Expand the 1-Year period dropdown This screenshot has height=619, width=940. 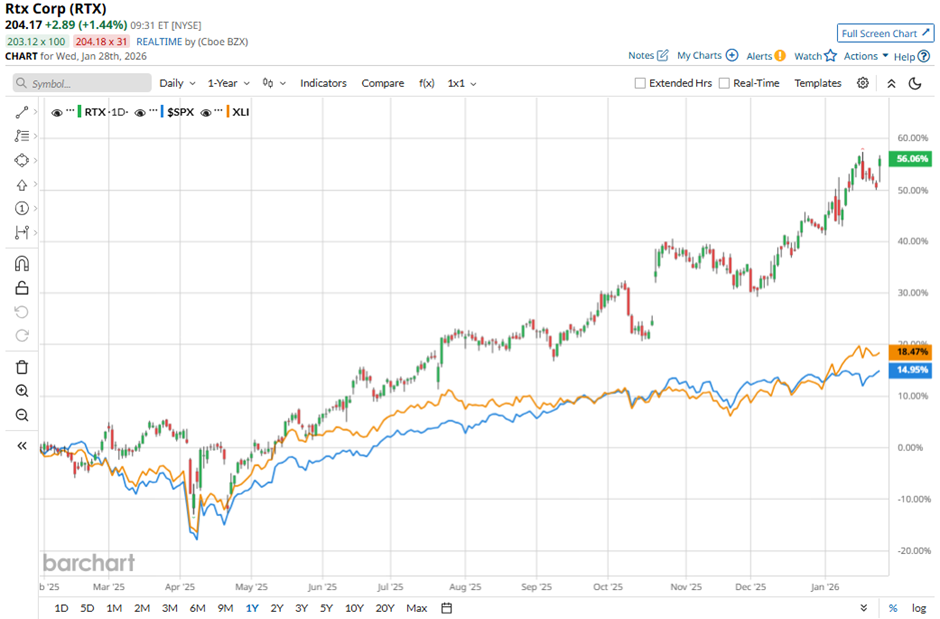point(228,83)
